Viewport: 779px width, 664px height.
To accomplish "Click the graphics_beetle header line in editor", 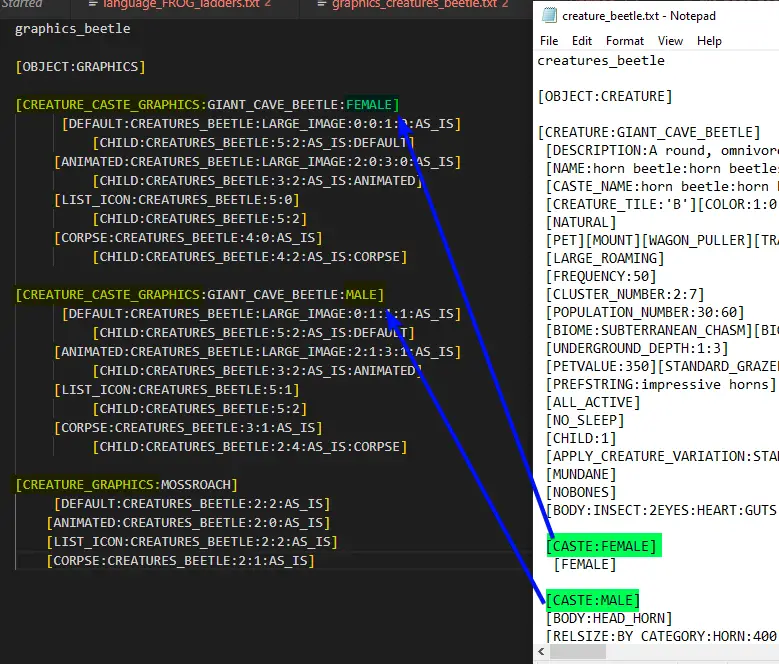I will tap(73, 29).
